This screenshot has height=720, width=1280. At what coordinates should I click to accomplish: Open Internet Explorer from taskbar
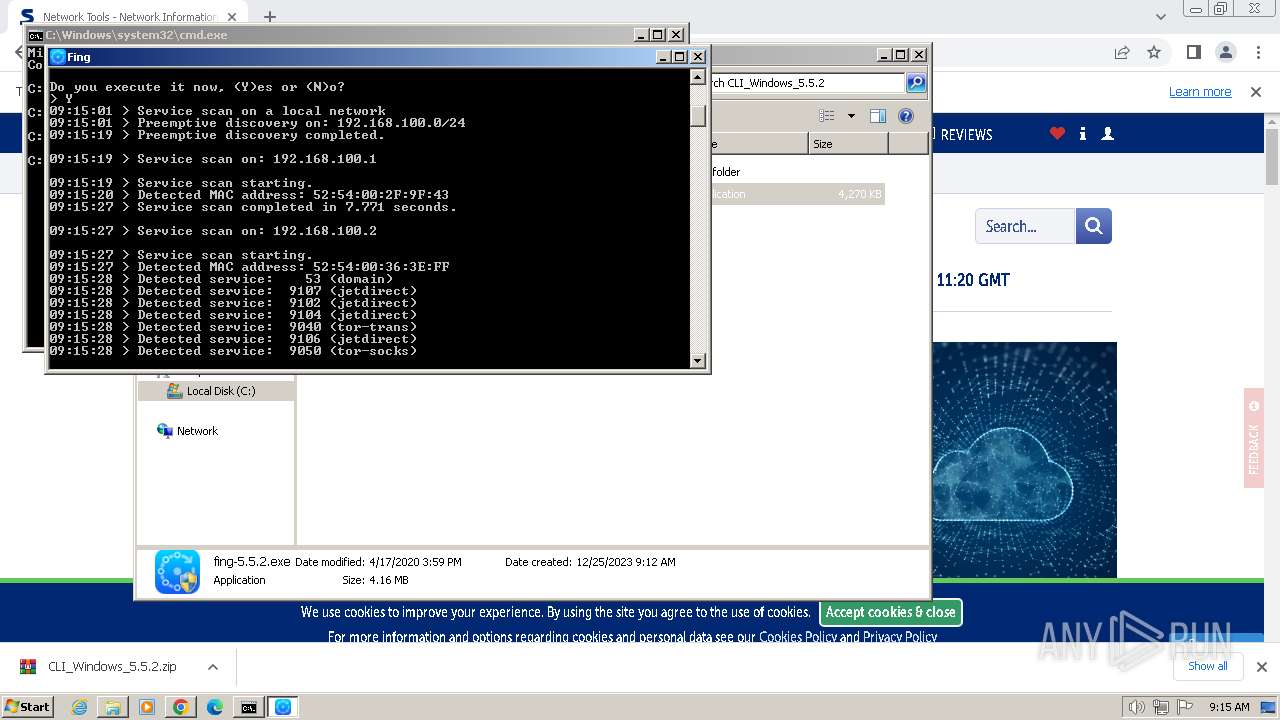coord(80,707)
